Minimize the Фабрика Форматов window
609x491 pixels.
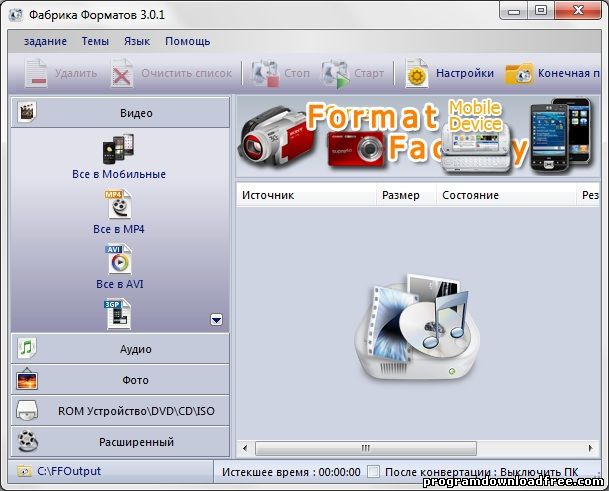[x=514, y=10]
